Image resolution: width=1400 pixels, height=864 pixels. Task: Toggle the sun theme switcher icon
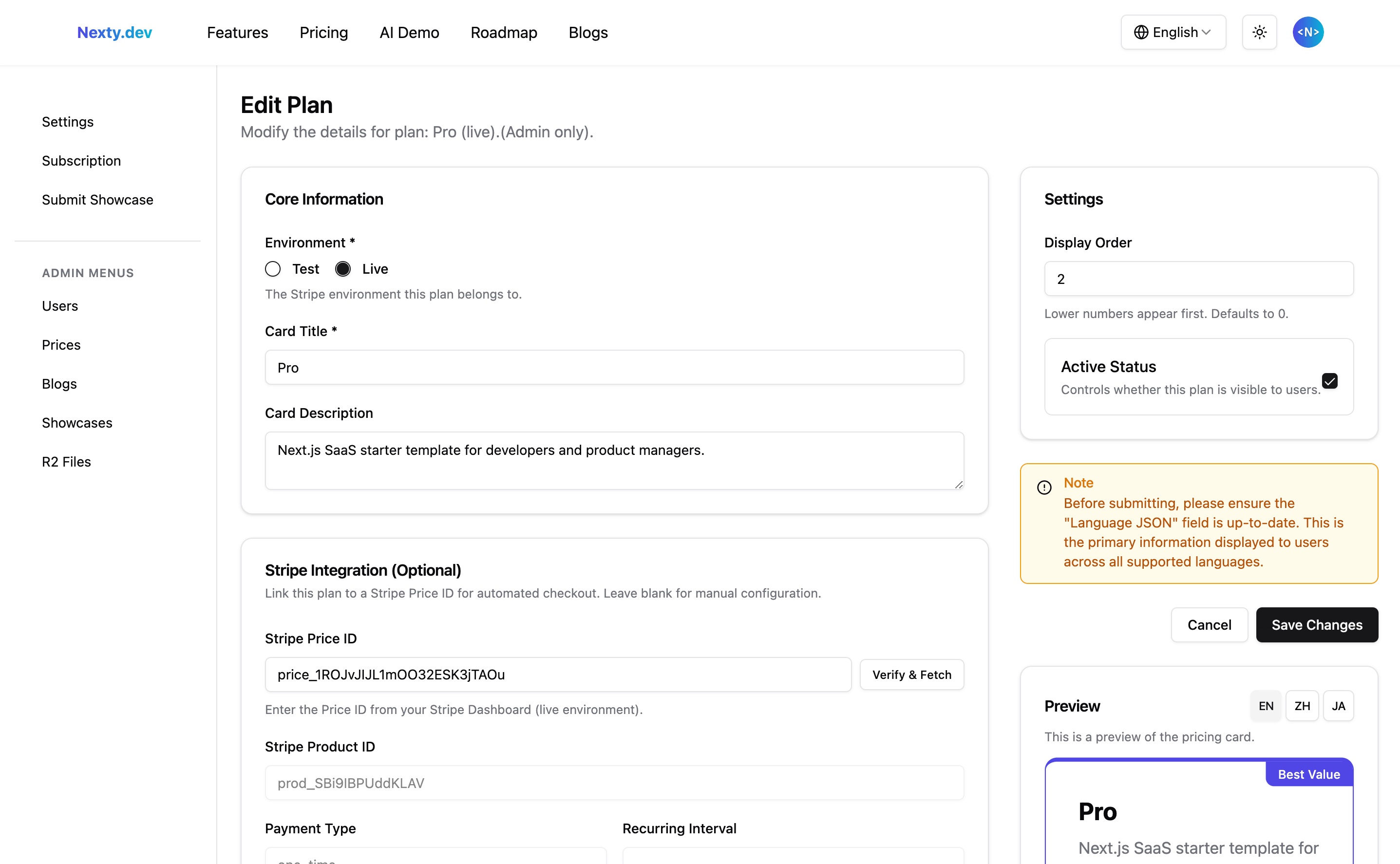point(1259,33)
